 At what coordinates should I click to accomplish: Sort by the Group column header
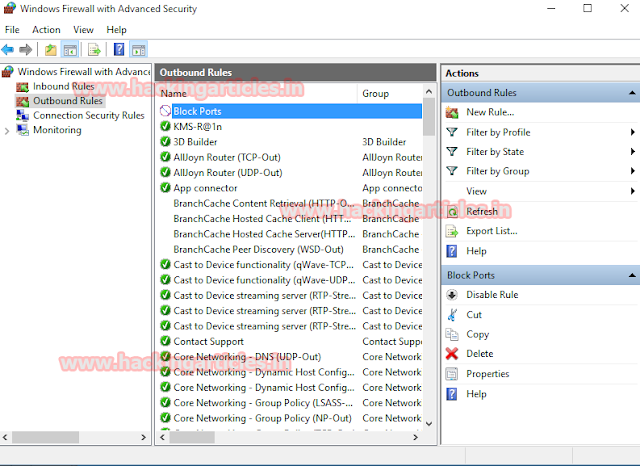tap(390, 93)
